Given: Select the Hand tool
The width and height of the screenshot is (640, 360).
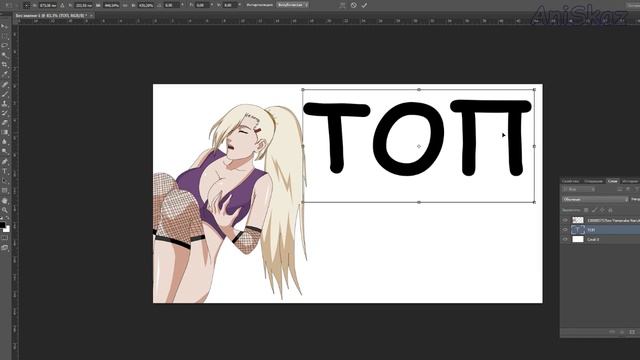Looking at the screenshot, I should [4, 201].
